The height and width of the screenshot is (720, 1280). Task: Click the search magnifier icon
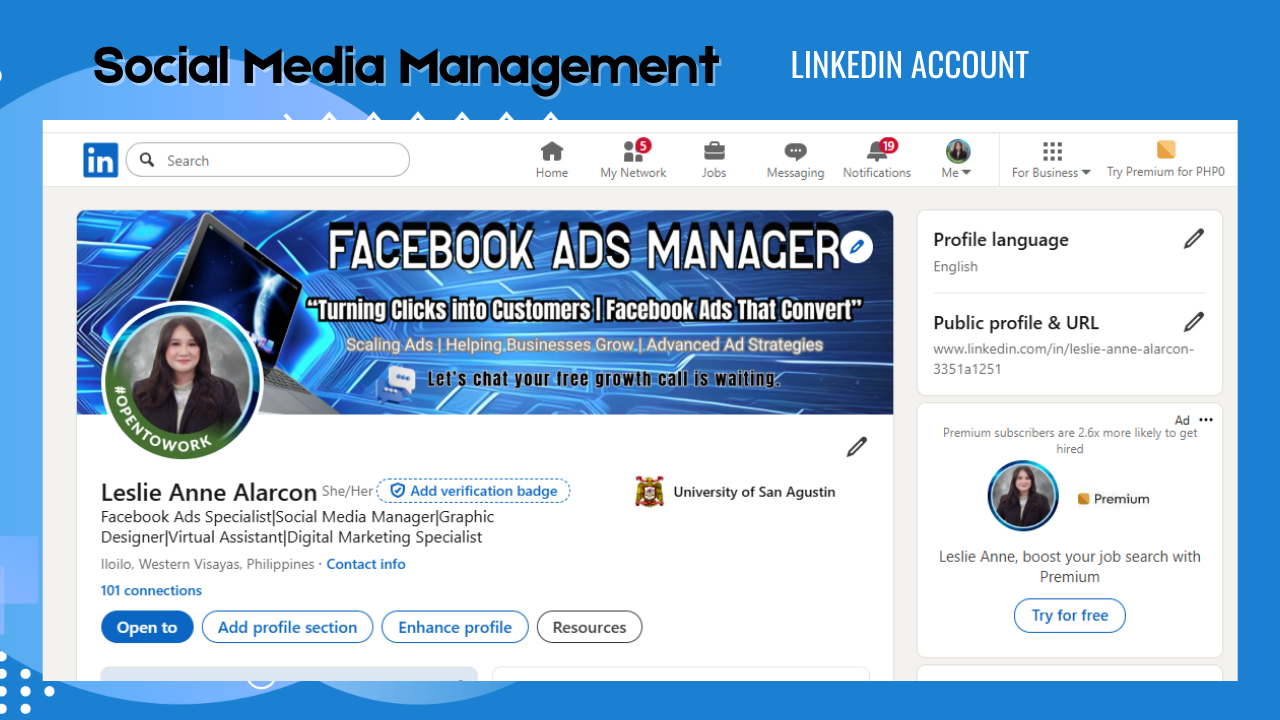(147, 160)
